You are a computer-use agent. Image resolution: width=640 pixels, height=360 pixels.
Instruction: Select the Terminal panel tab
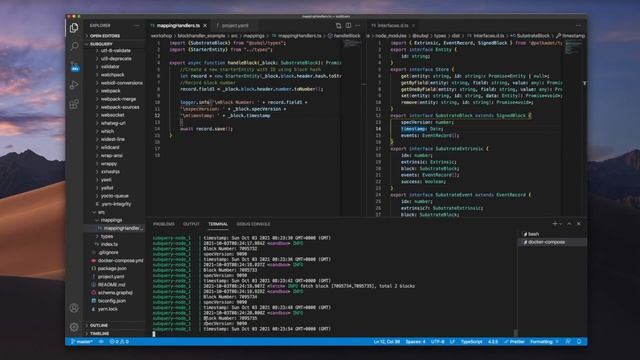pos(218,224)
